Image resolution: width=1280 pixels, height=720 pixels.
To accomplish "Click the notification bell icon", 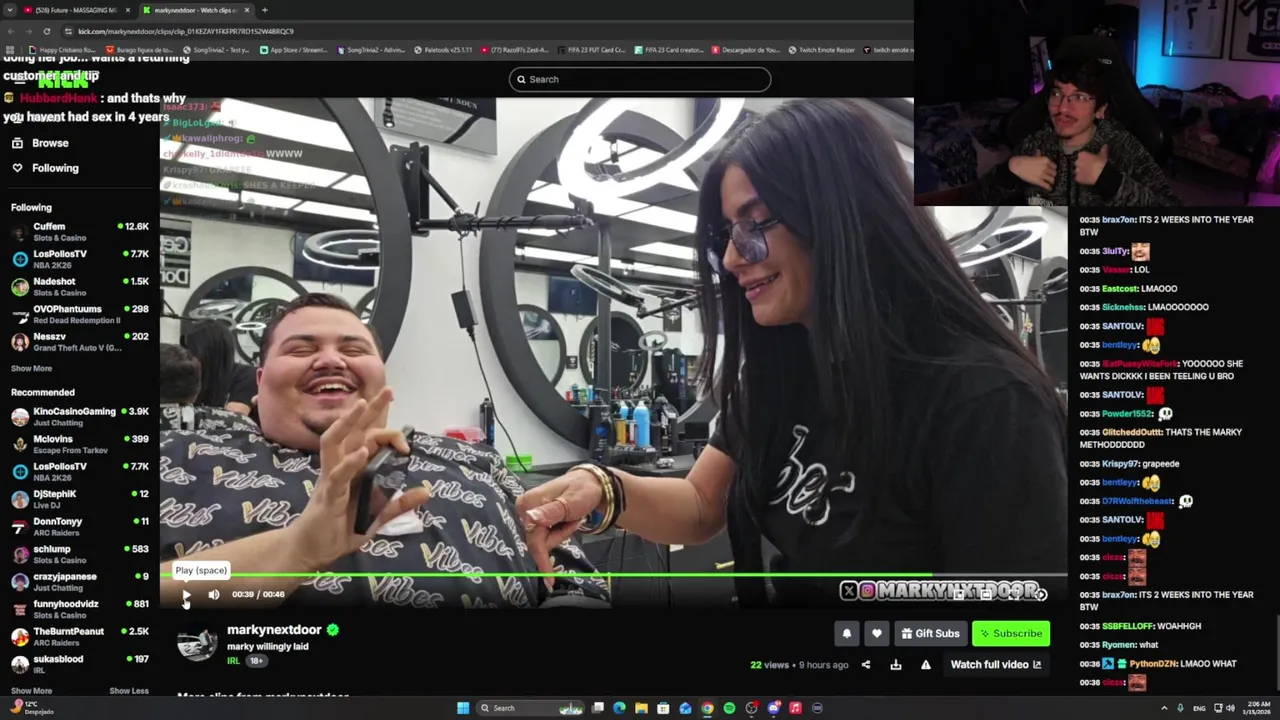I will click(x=847, y=633).
